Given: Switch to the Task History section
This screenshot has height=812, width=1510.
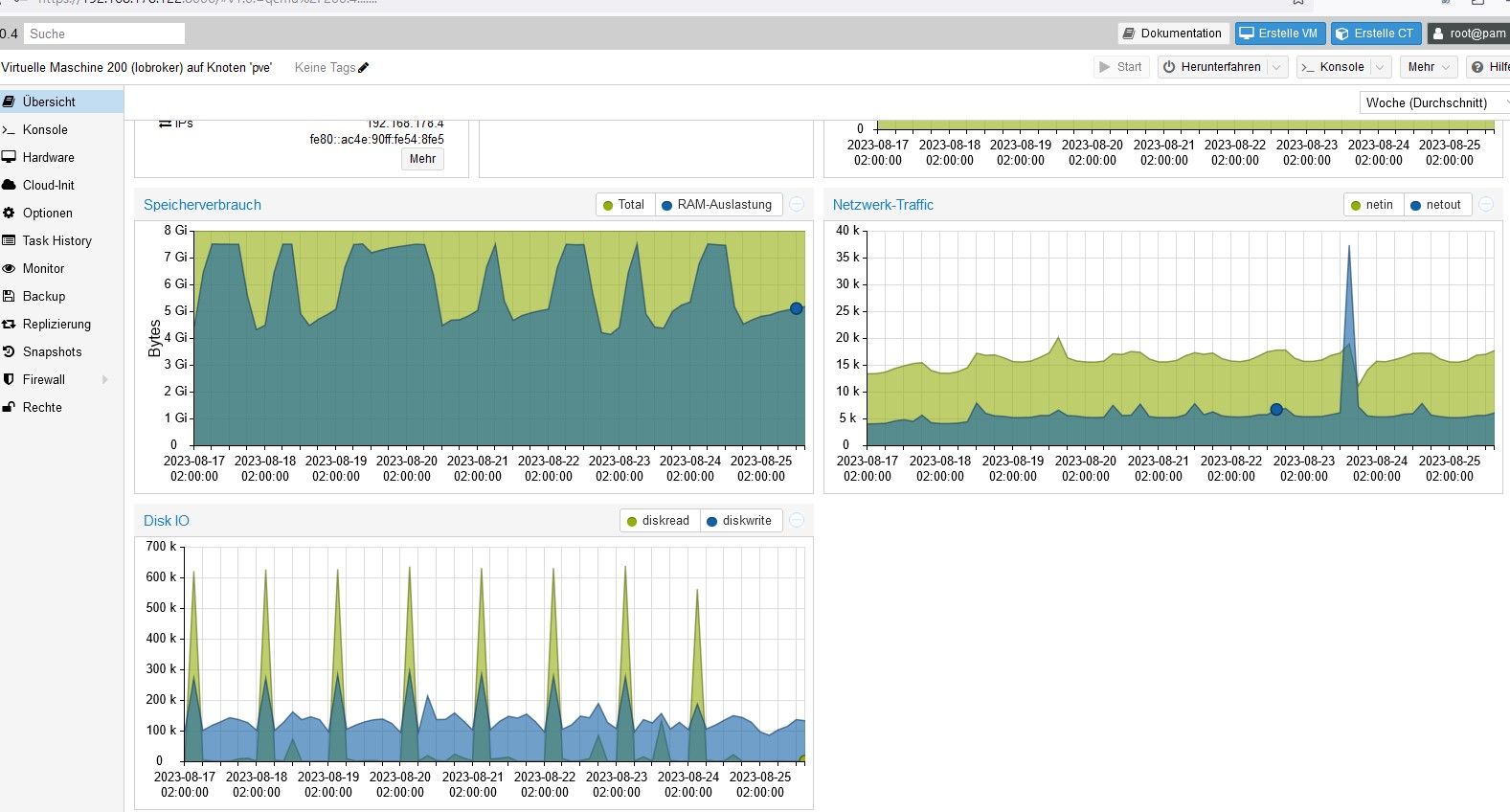Looking at the screenshot, I should click(56, 241).
